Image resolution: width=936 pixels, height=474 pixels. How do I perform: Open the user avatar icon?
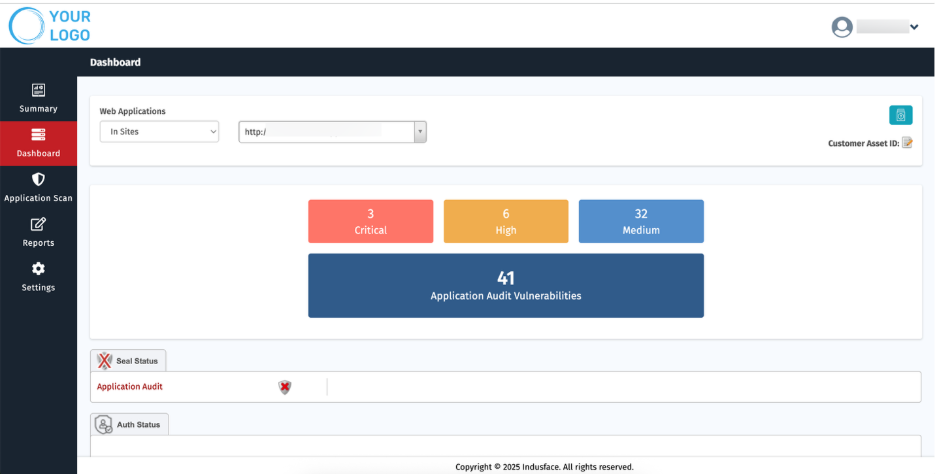pos(842,27)
